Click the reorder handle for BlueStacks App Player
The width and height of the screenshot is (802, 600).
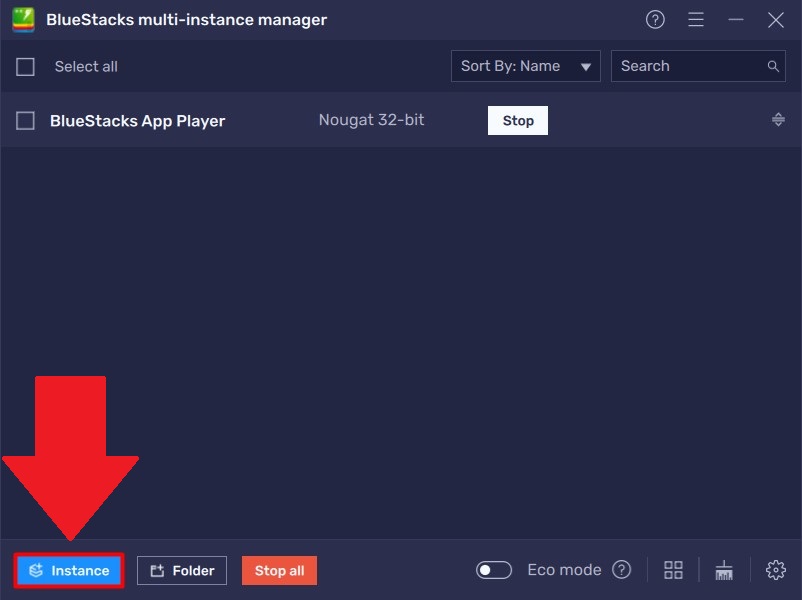[x=778, y=120]
